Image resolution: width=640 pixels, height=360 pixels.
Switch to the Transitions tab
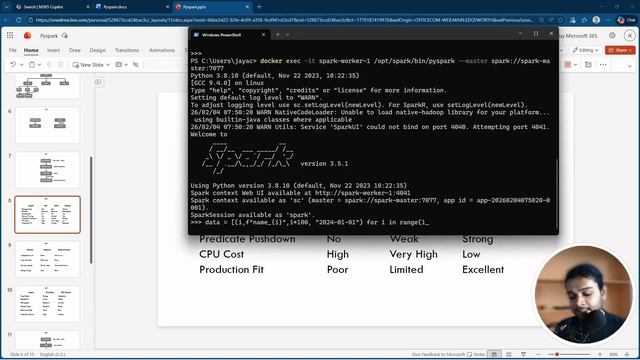pyautogui.click(x=127, y=50)
